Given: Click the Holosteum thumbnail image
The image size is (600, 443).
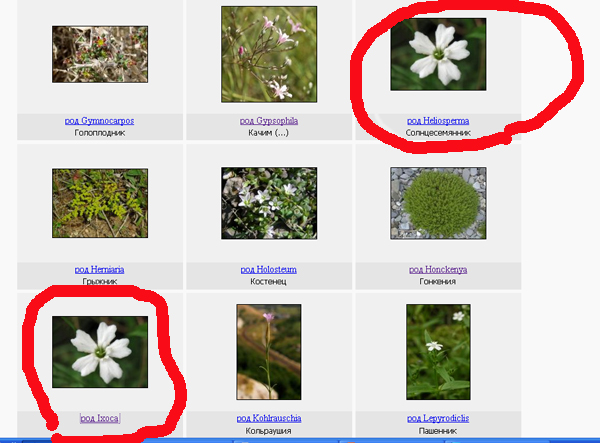Looking at the screenshot, I should pos(268,203).
